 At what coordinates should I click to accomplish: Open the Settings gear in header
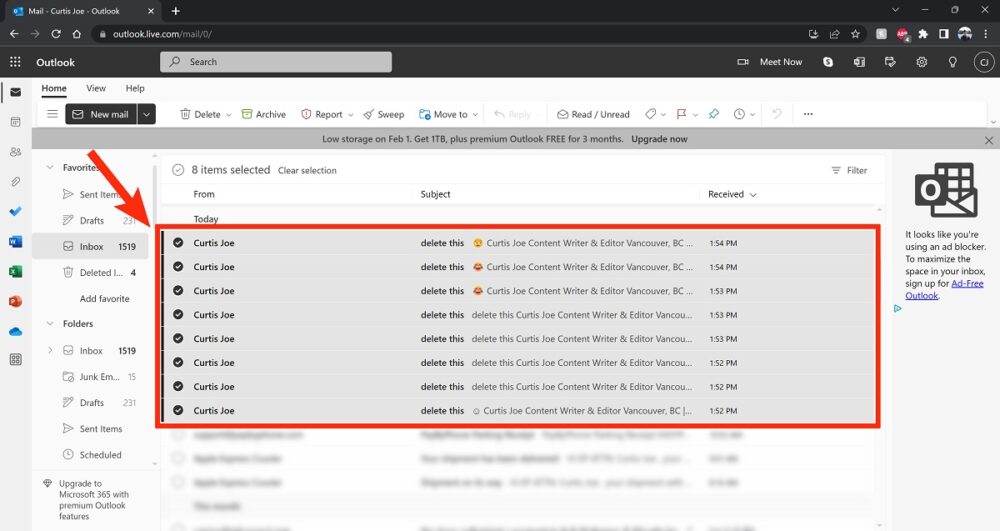point(922,62)
